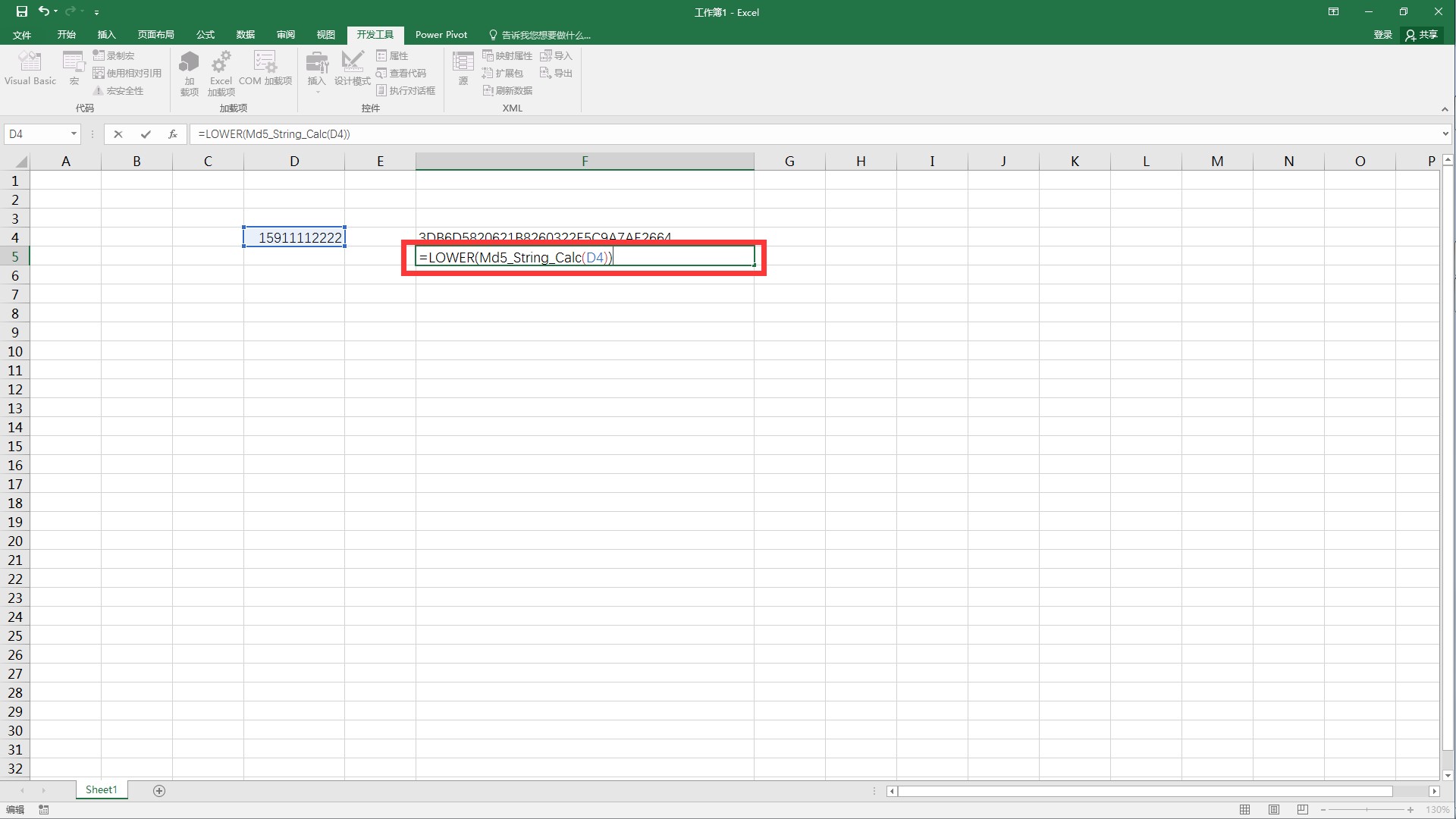Open the 源 XML source pane
The height and width of the screenshot is (819, 1456).
click(463, 70)
